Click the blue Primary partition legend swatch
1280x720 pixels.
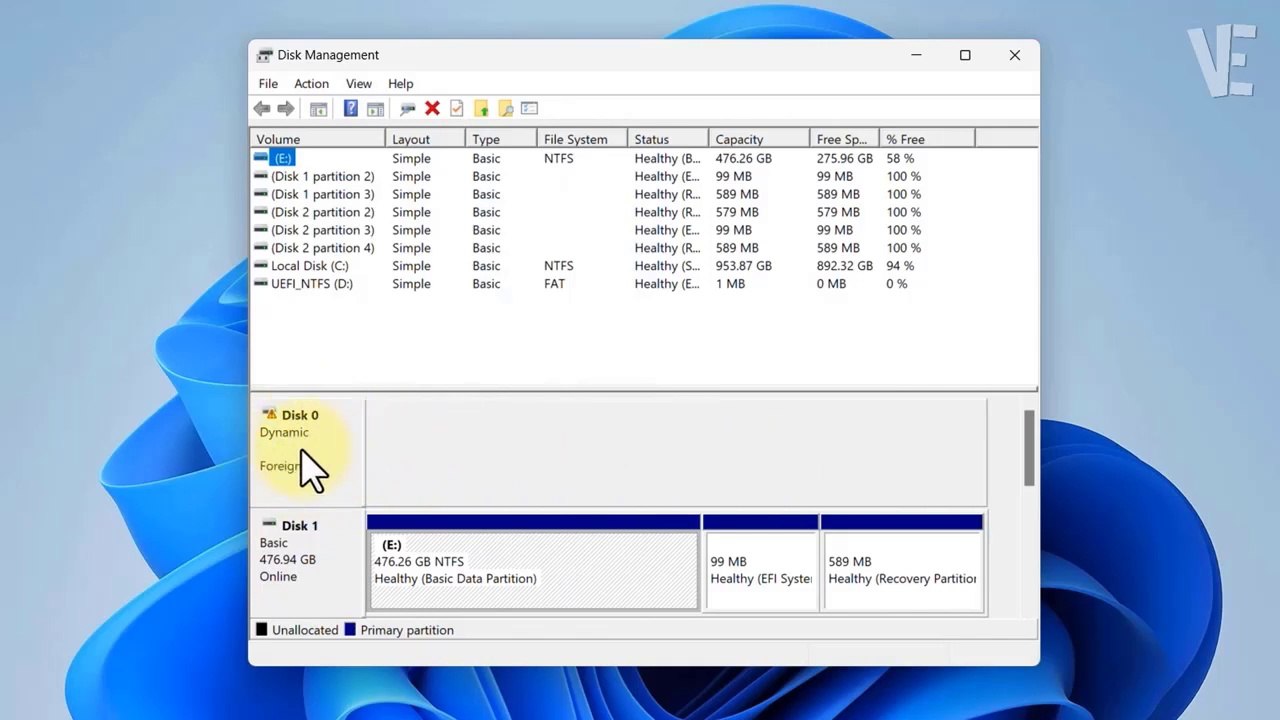pos(350,630)
